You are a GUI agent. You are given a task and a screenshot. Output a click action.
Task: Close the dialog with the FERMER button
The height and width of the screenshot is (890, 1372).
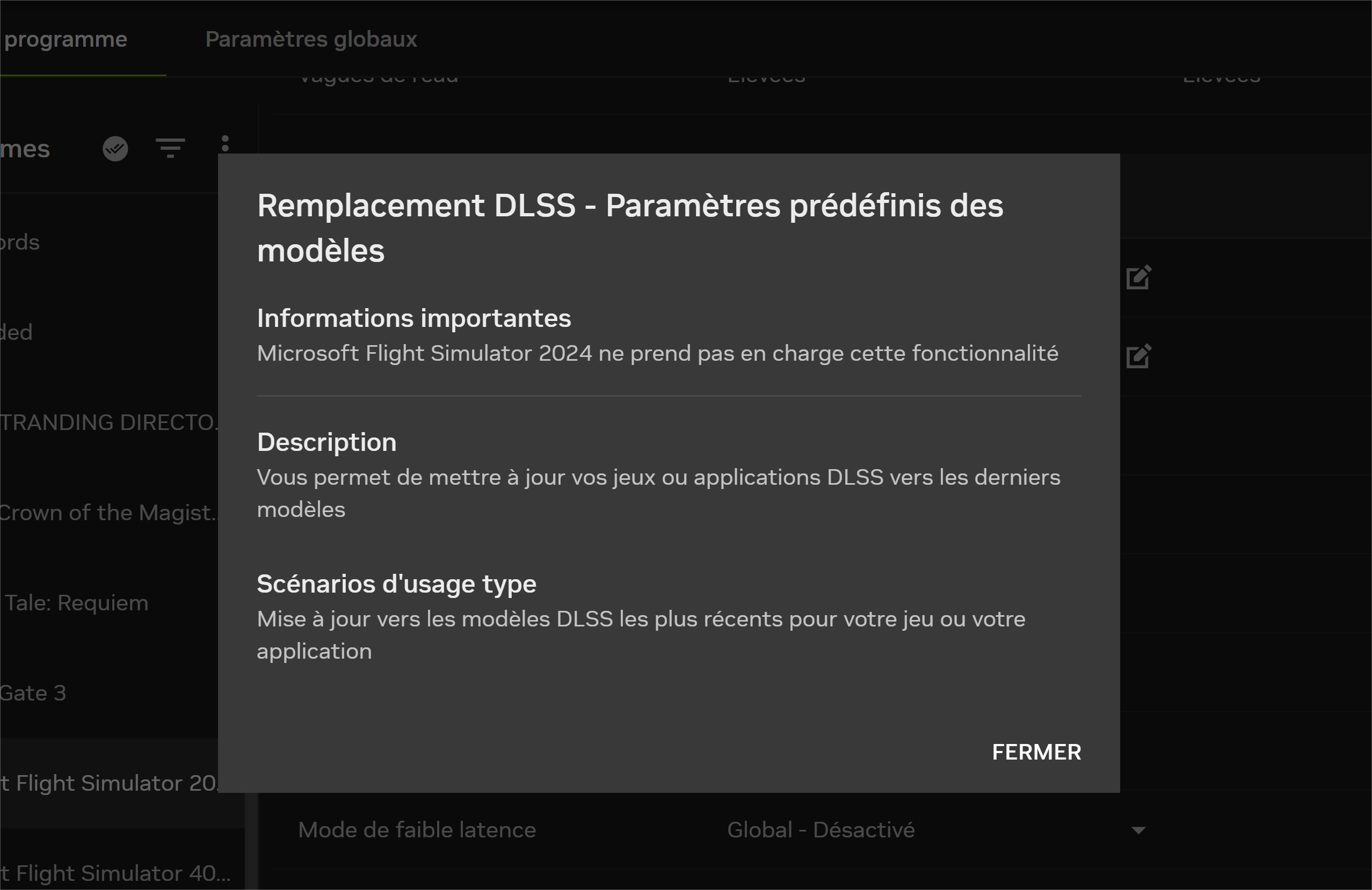click(1036, 752)
